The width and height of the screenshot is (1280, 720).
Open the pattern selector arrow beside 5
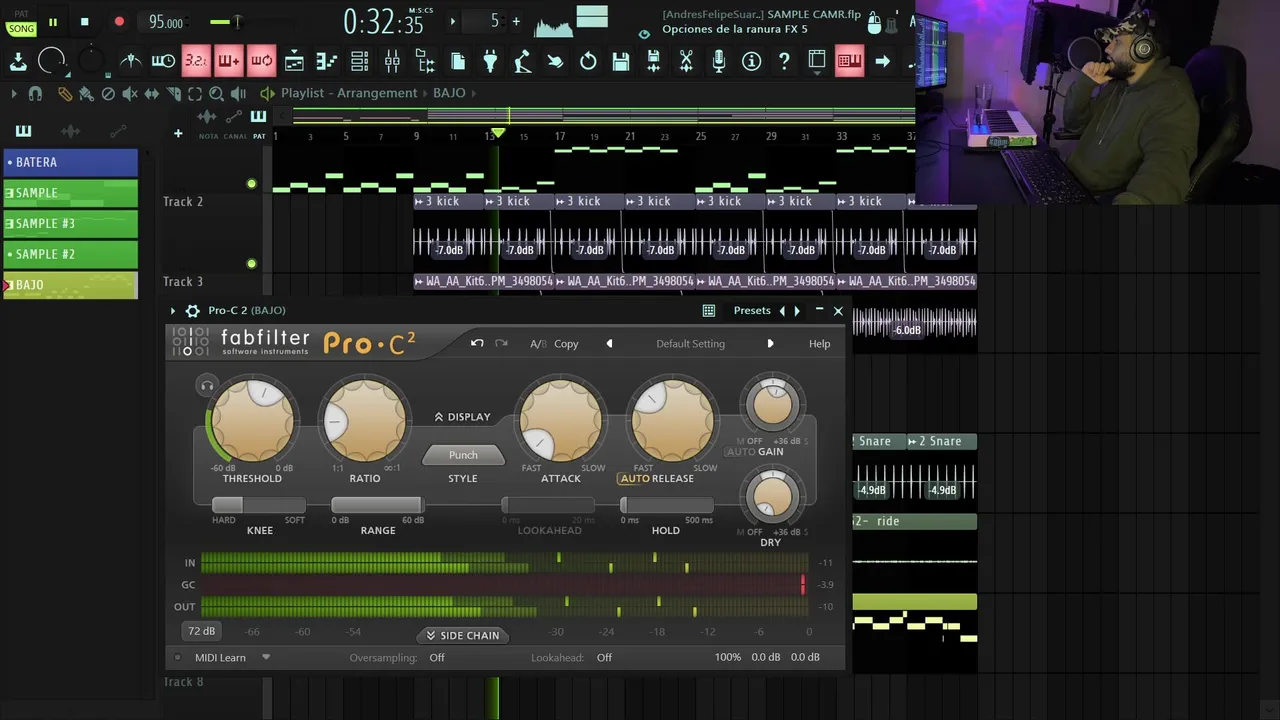pos(452,21)
